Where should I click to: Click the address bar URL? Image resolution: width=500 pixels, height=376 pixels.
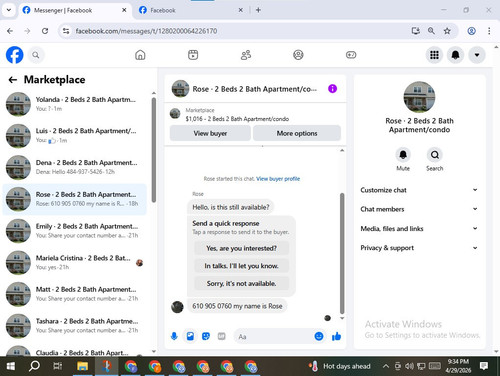tap(146, 31)
